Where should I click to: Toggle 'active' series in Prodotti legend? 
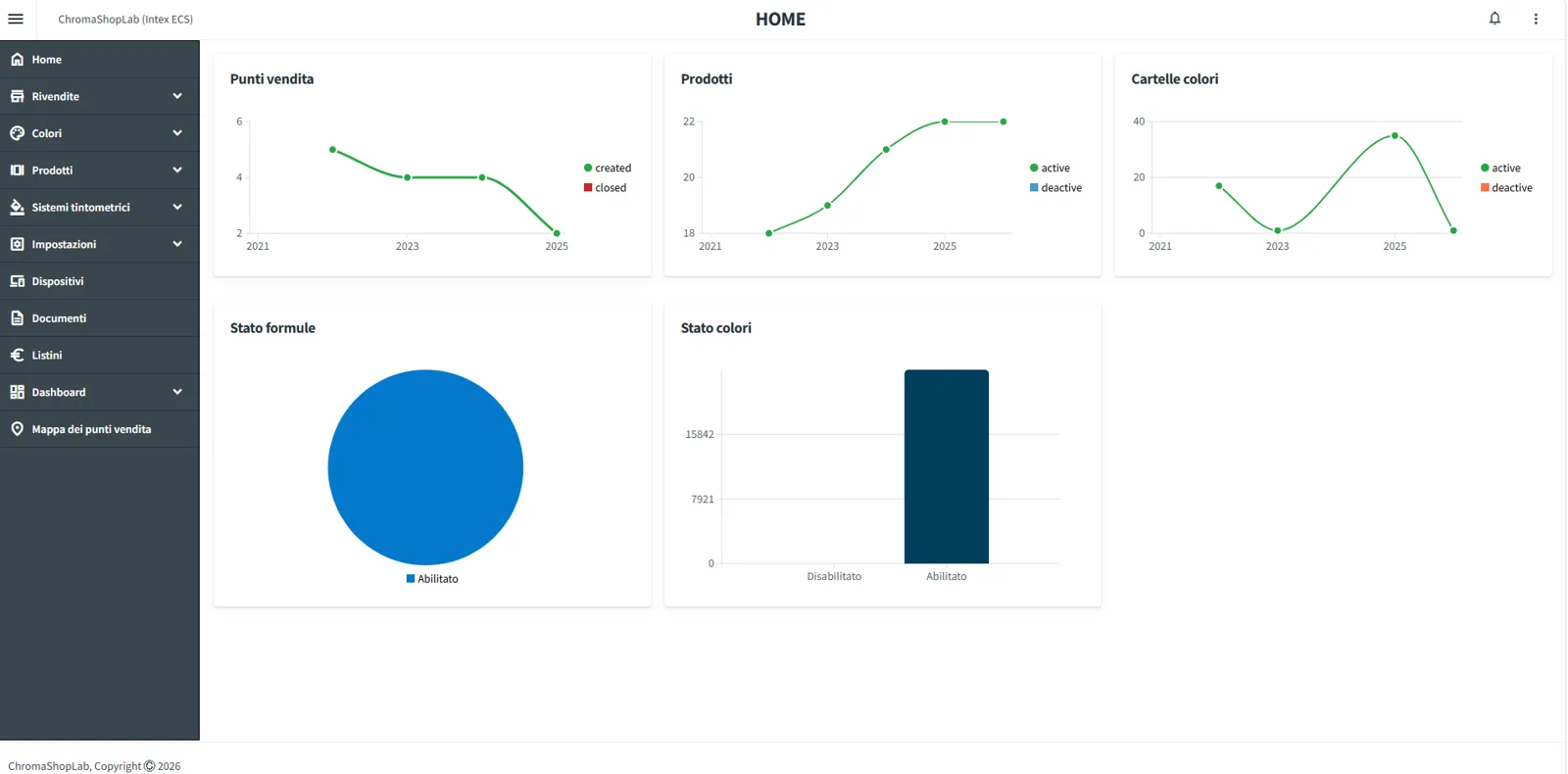point(1050,169)
